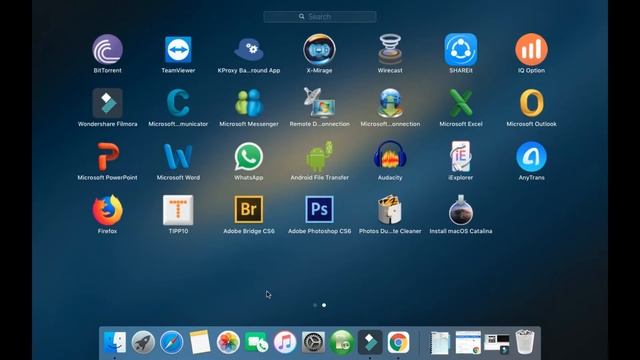Launch Photos from the Dock
The width and height of the screenshot is (640, 360).
228,342
